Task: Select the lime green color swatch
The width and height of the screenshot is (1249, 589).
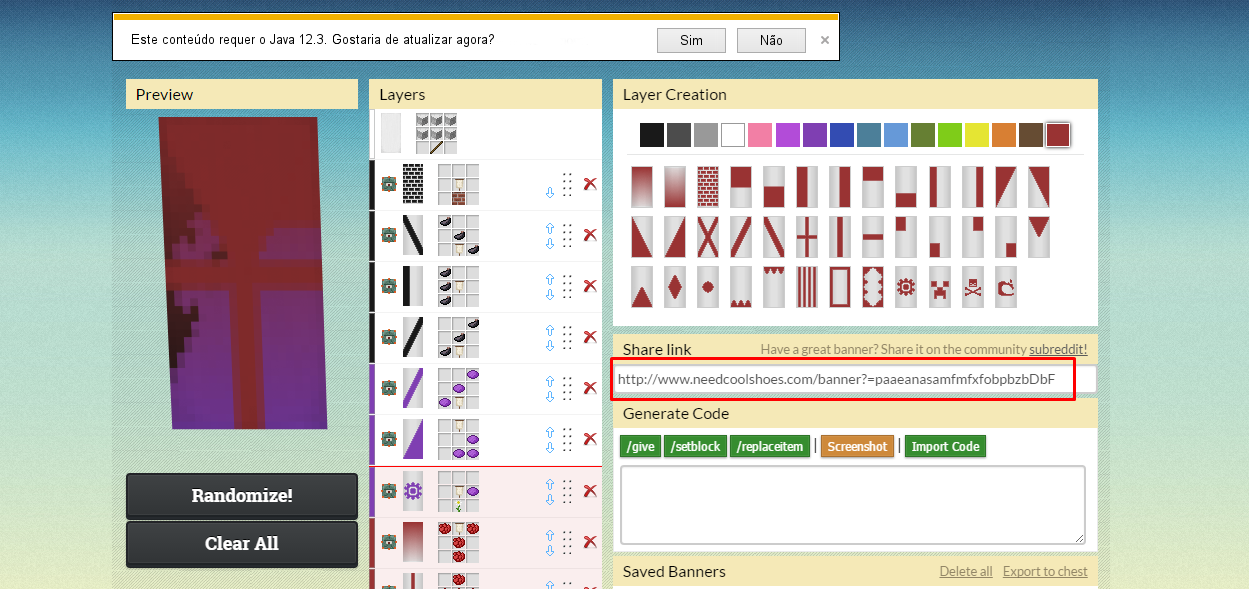Action: pyautogui.click(x=950, y=135)
